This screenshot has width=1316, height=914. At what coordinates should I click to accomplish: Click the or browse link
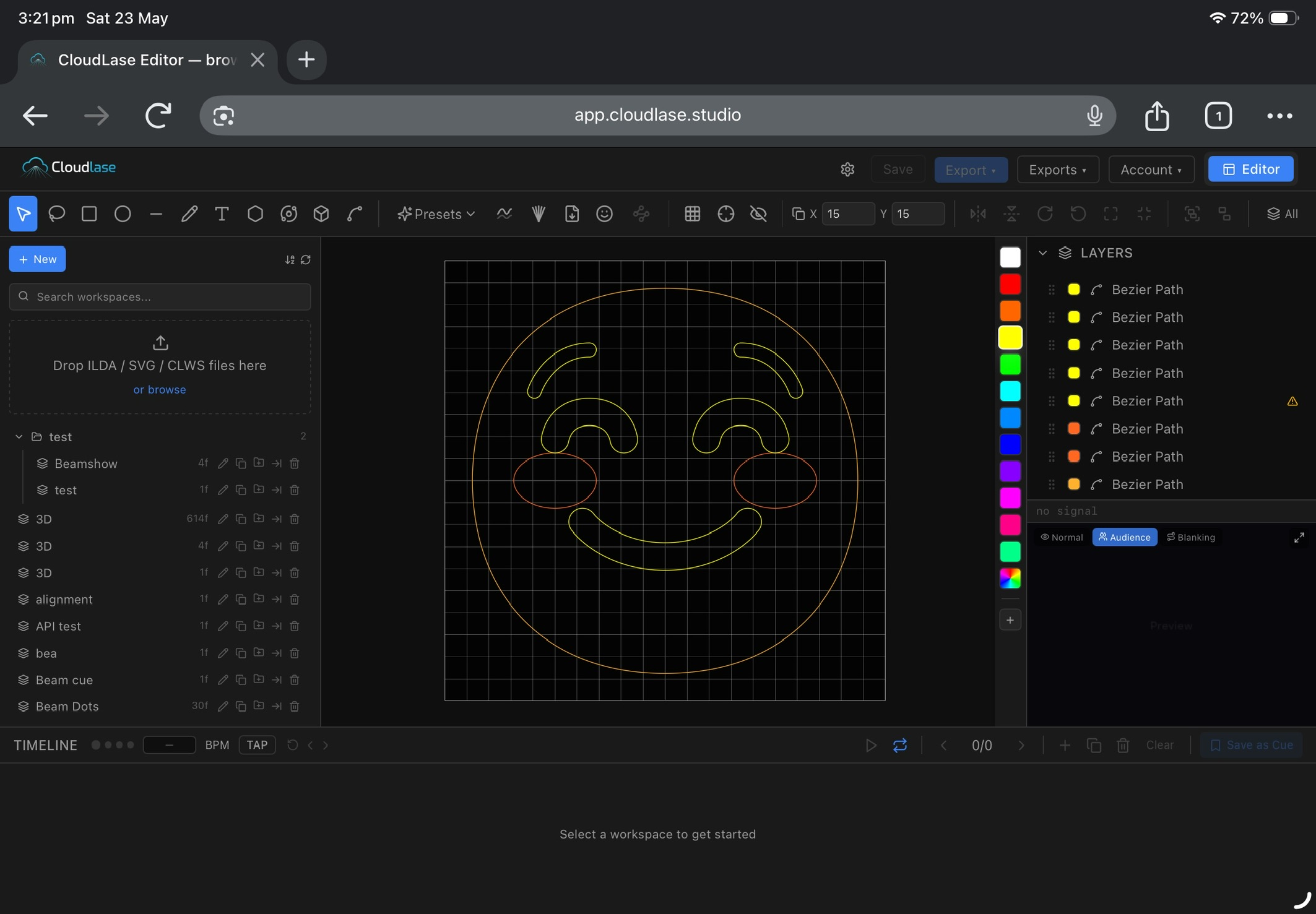click(160, 390)
